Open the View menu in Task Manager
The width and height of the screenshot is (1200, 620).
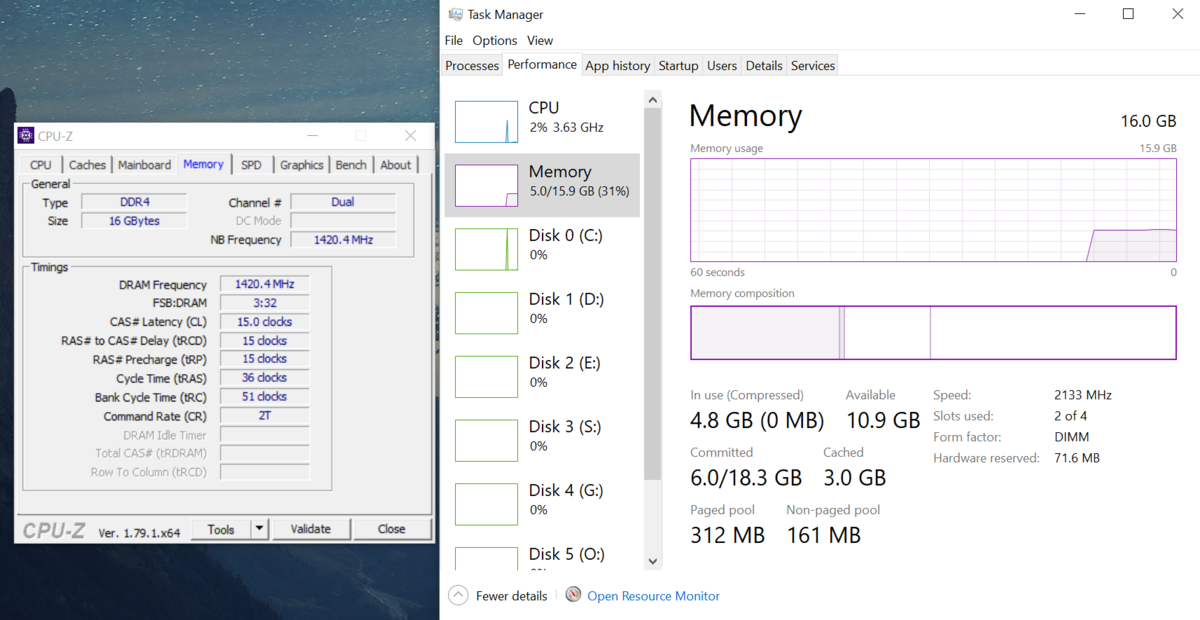pos(540,40)
